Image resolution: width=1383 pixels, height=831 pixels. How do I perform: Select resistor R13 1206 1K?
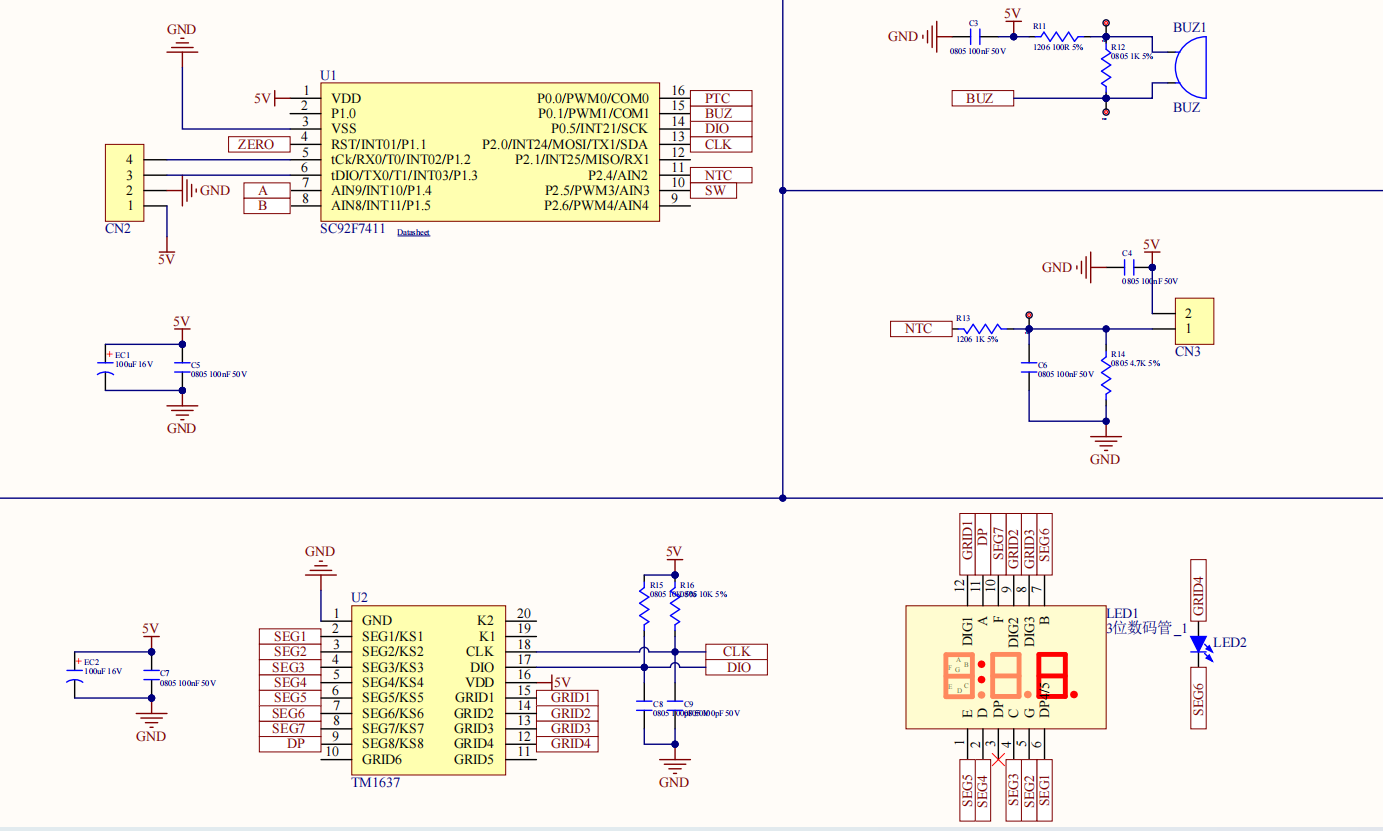[x=981, y=328]
